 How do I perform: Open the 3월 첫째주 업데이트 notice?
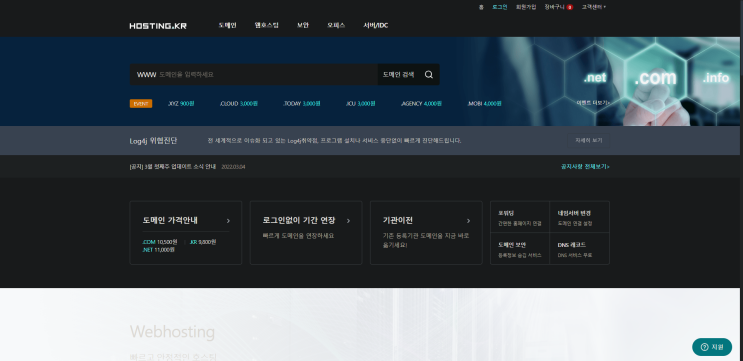tap(172, 167)
